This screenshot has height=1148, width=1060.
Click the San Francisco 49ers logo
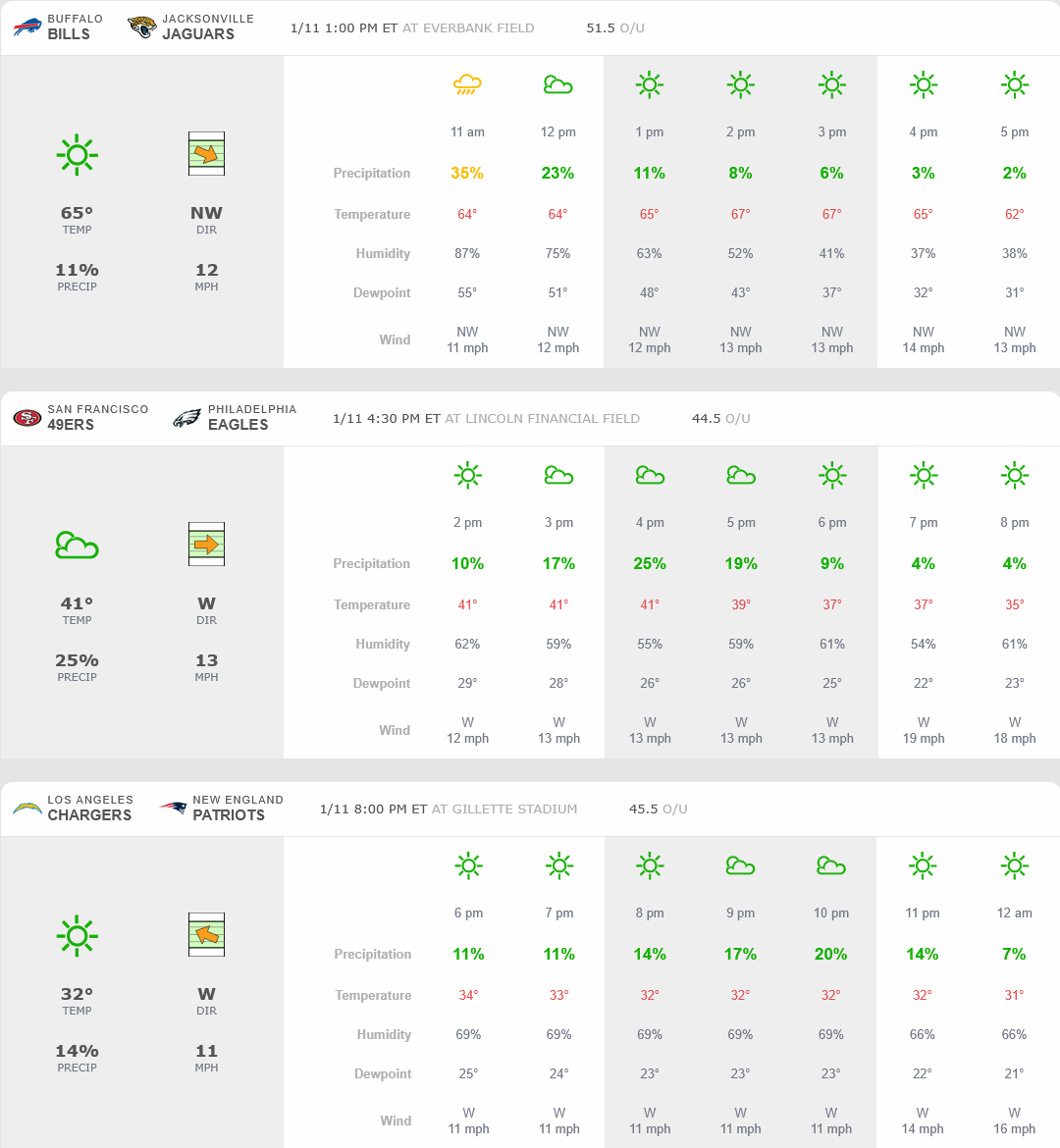[27, 418]
